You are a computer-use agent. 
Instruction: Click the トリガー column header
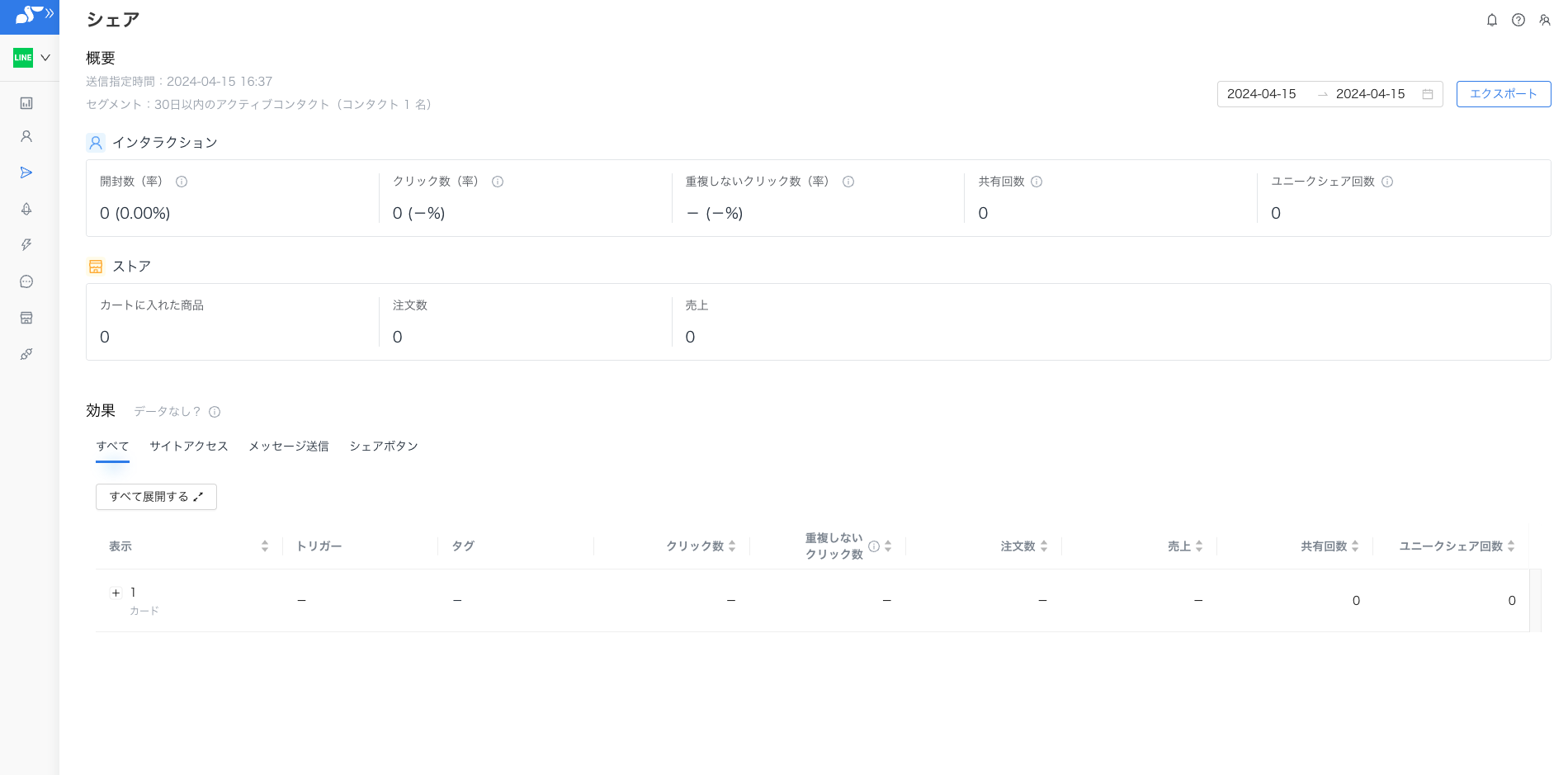click(x=319, y=546)
